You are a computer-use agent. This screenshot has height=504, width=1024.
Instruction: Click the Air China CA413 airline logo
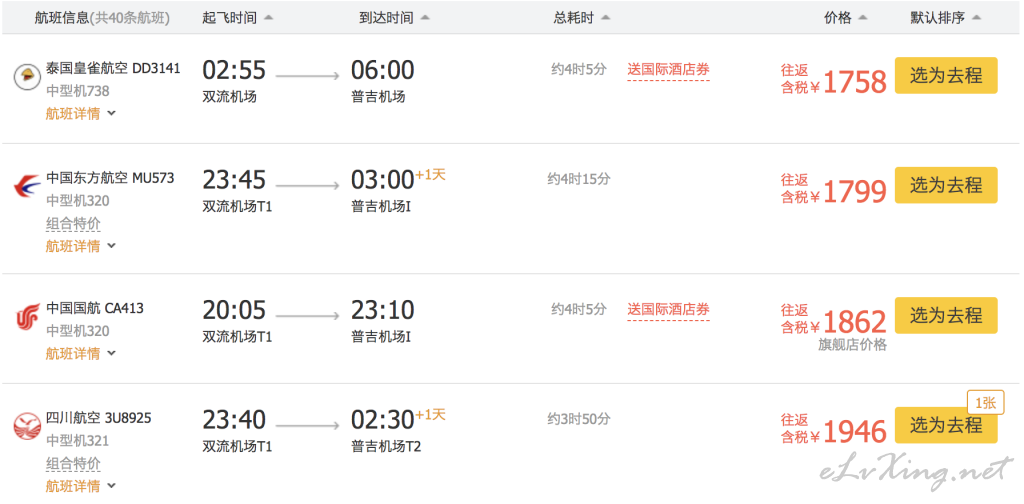click(x=27, y=318)
